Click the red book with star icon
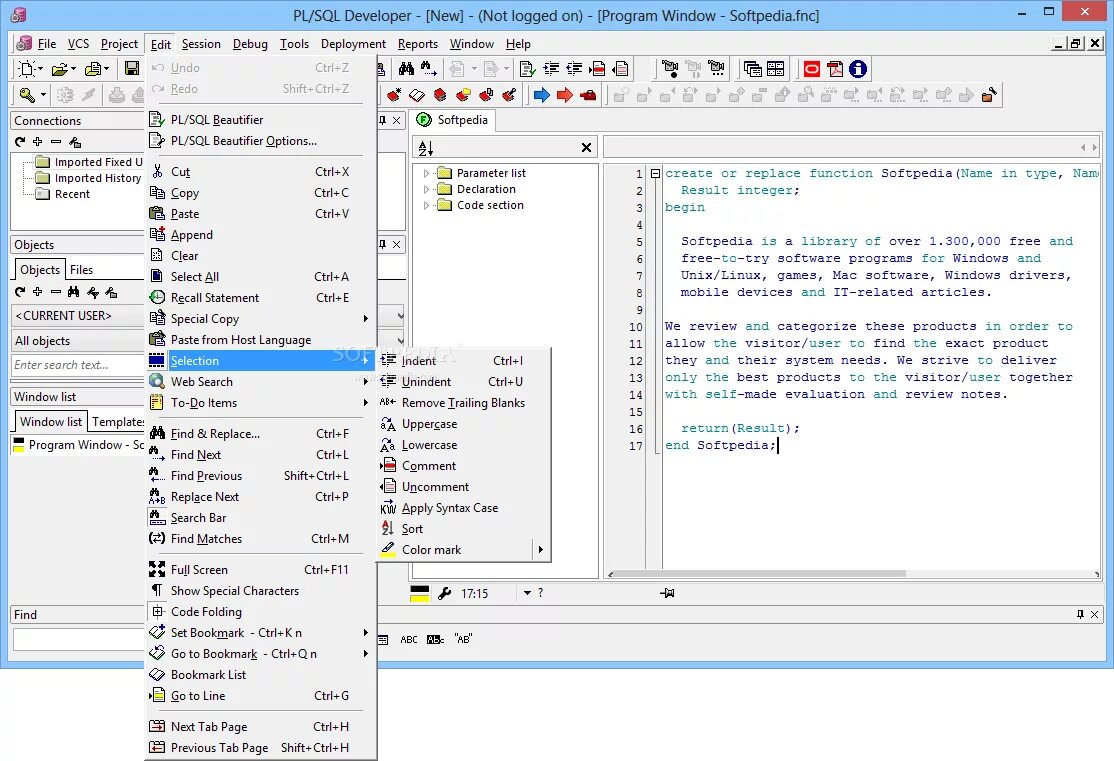This screenshot has height=761, width=1114. click(x=393, y=95)
